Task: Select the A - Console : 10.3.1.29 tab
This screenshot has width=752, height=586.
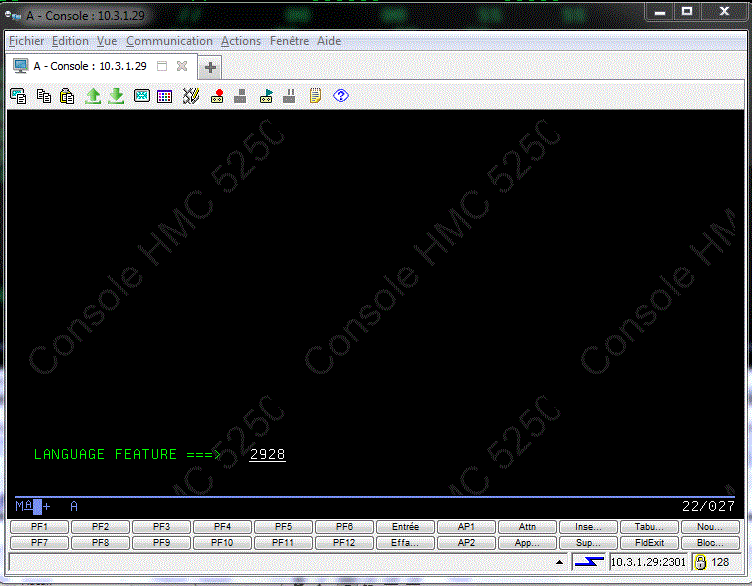Action: tap(90, 66)
